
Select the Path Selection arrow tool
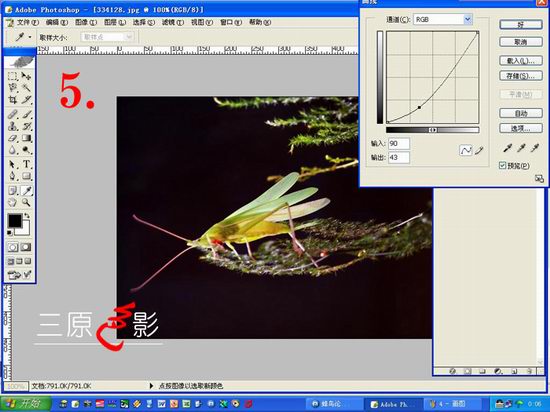coord(13,164)
